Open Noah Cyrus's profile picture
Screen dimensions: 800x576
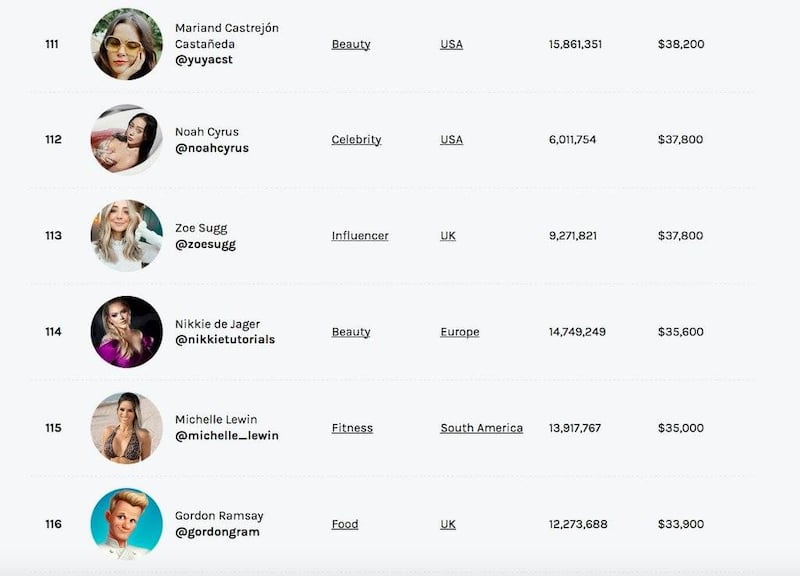coord(127,140)
